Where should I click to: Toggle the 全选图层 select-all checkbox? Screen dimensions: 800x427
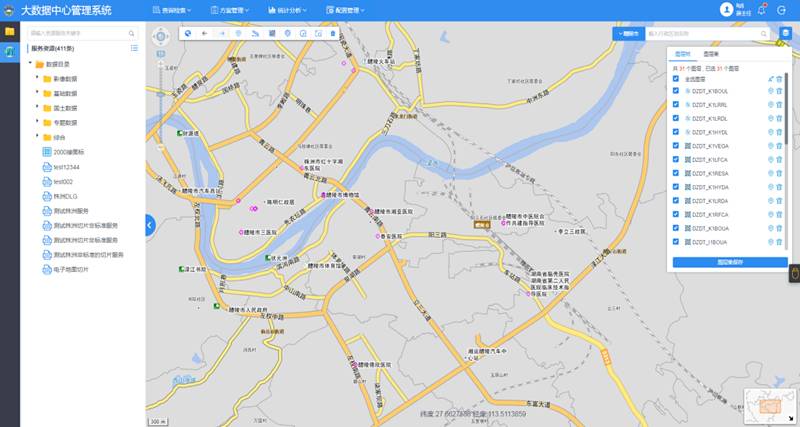pyautogui.click(x=676, y=78)
